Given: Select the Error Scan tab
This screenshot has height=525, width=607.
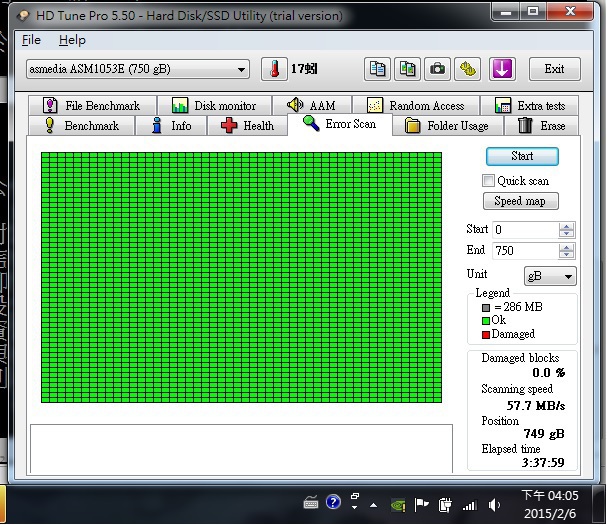Looking at the screenshot, I should click(340, 124).
